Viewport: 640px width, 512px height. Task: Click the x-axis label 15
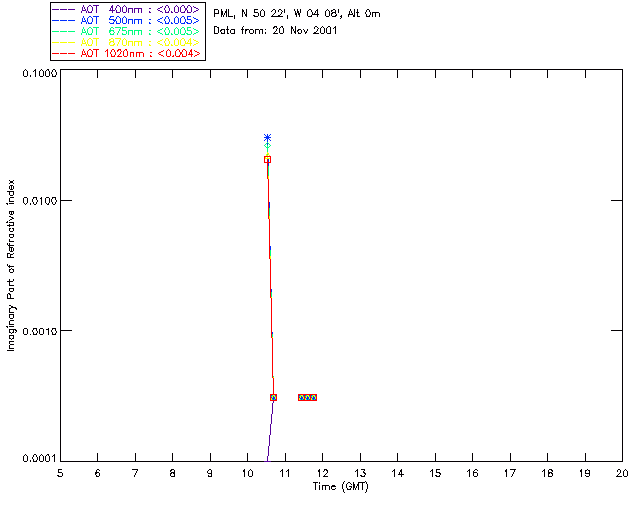point(435,474)
